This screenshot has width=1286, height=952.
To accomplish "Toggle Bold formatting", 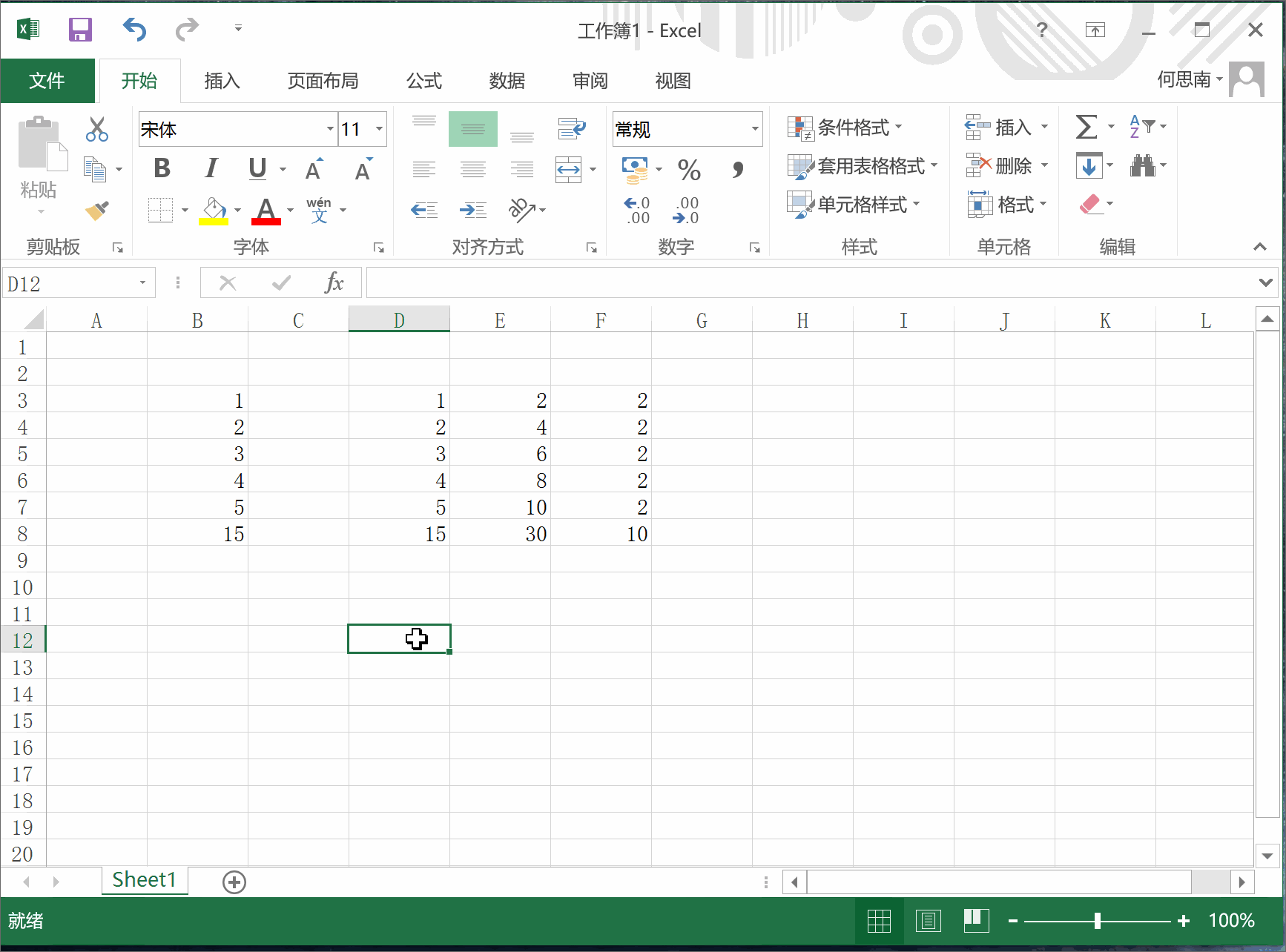I will pos(162,169).
